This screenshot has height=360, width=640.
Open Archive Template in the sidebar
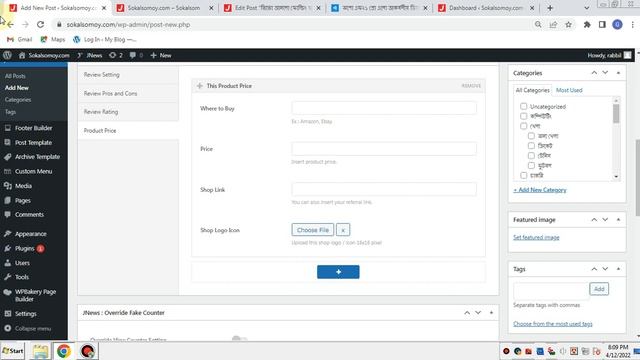point(37,157)
